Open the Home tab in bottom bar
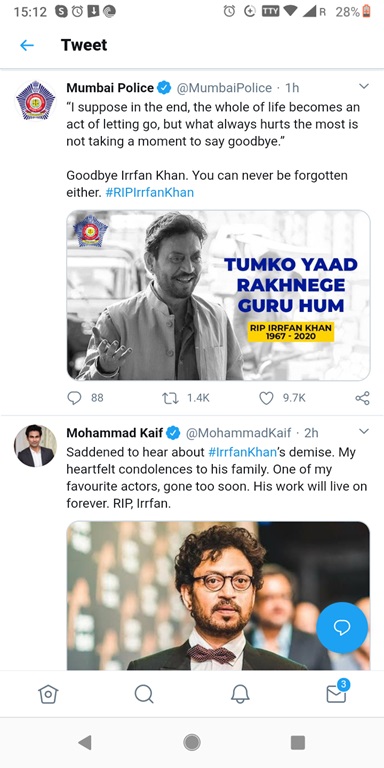 (48, 694)
